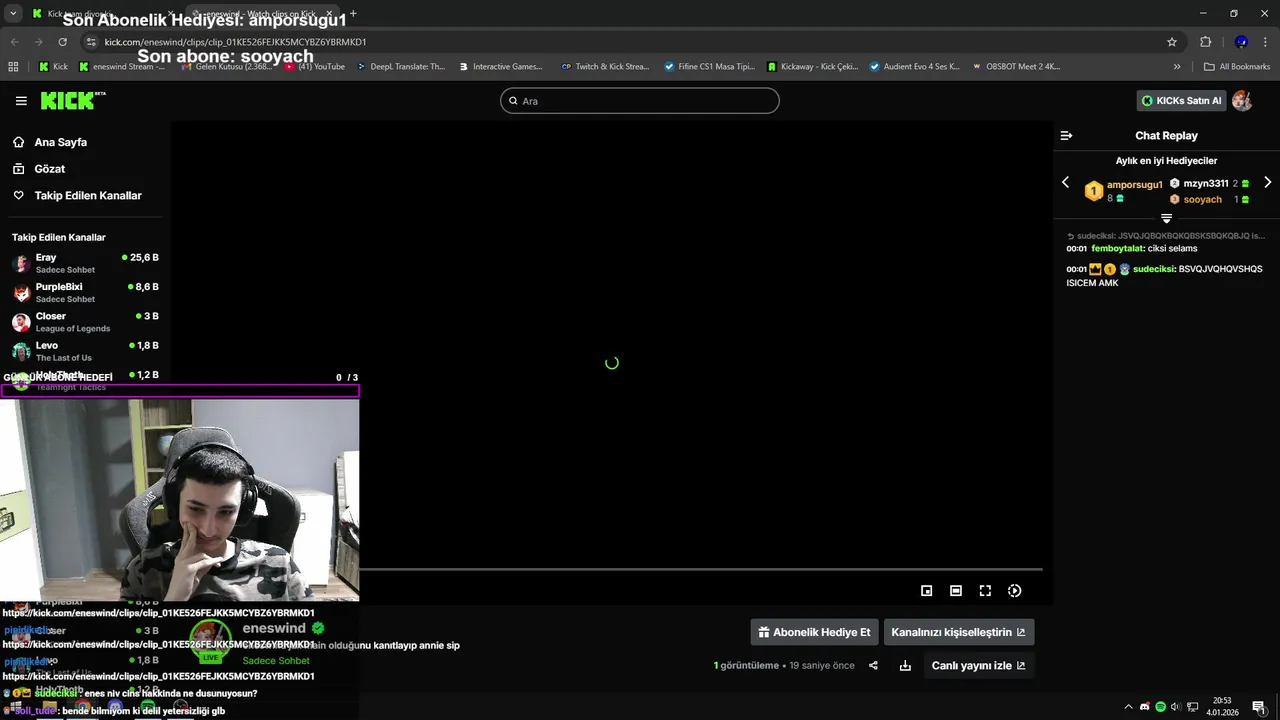Open the Windows notification center
This screenshot has height=720, width=1280.
[x=1259, y=707]
